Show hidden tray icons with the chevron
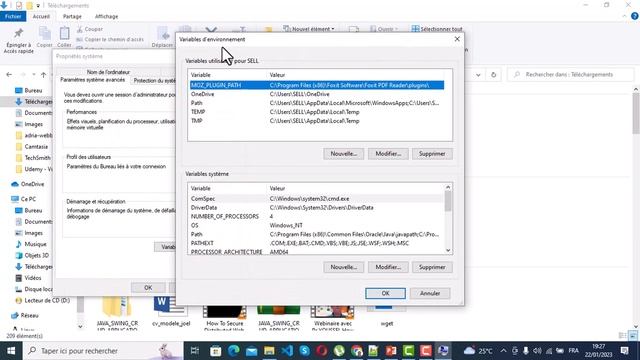The image size is (640, 360). 503,351
